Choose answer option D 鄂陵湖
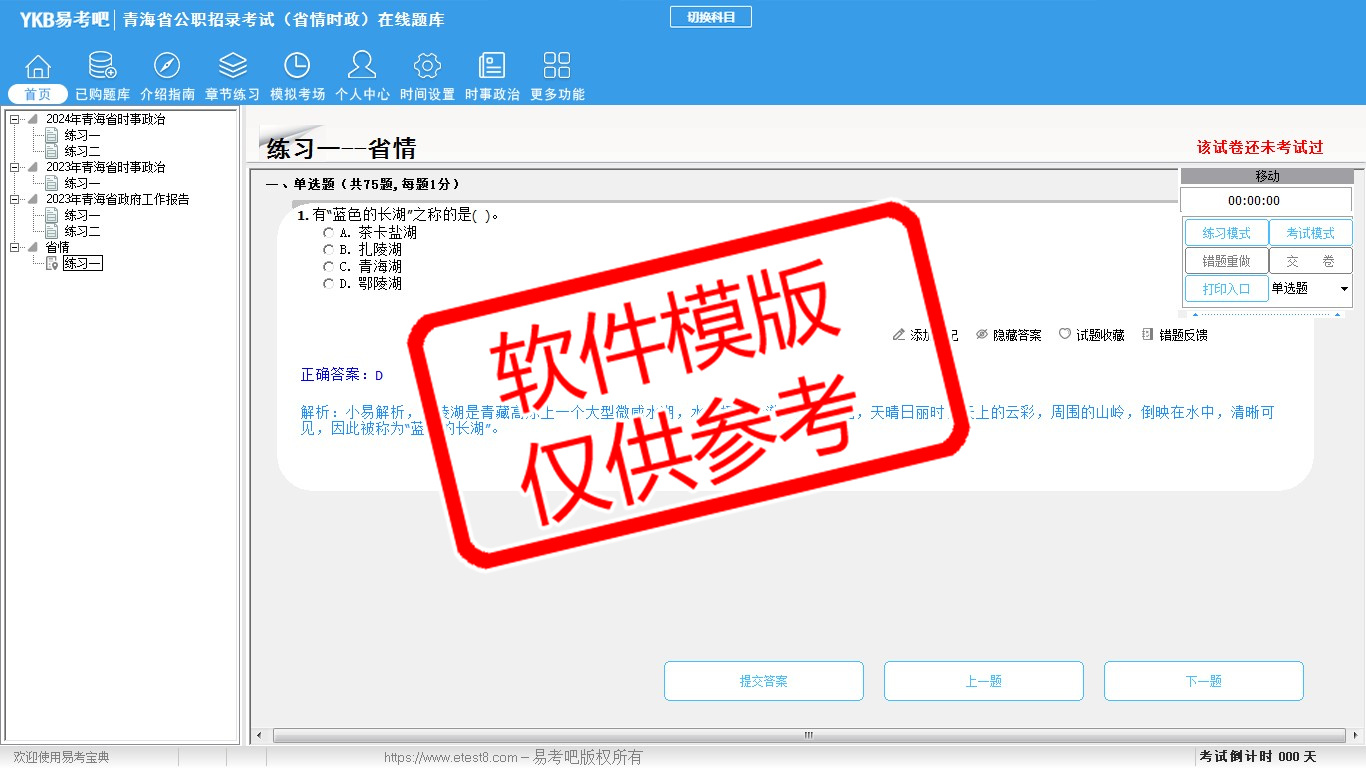The width and height of the screenshot is (1366, 768). click(x=329, y=284)
